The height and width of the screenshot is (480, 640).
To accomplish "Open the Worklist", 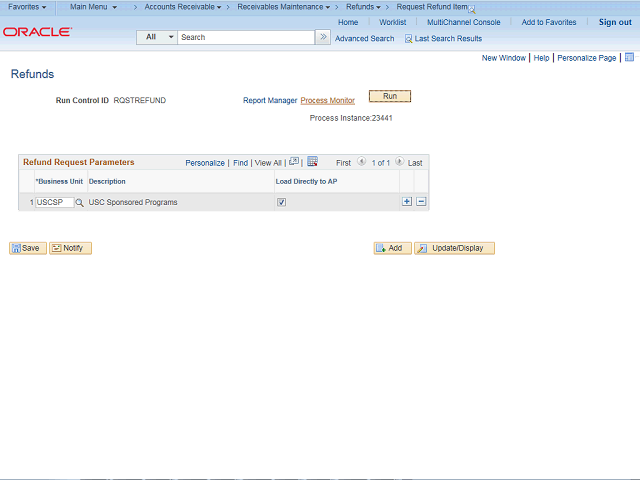I will [393, 22].
